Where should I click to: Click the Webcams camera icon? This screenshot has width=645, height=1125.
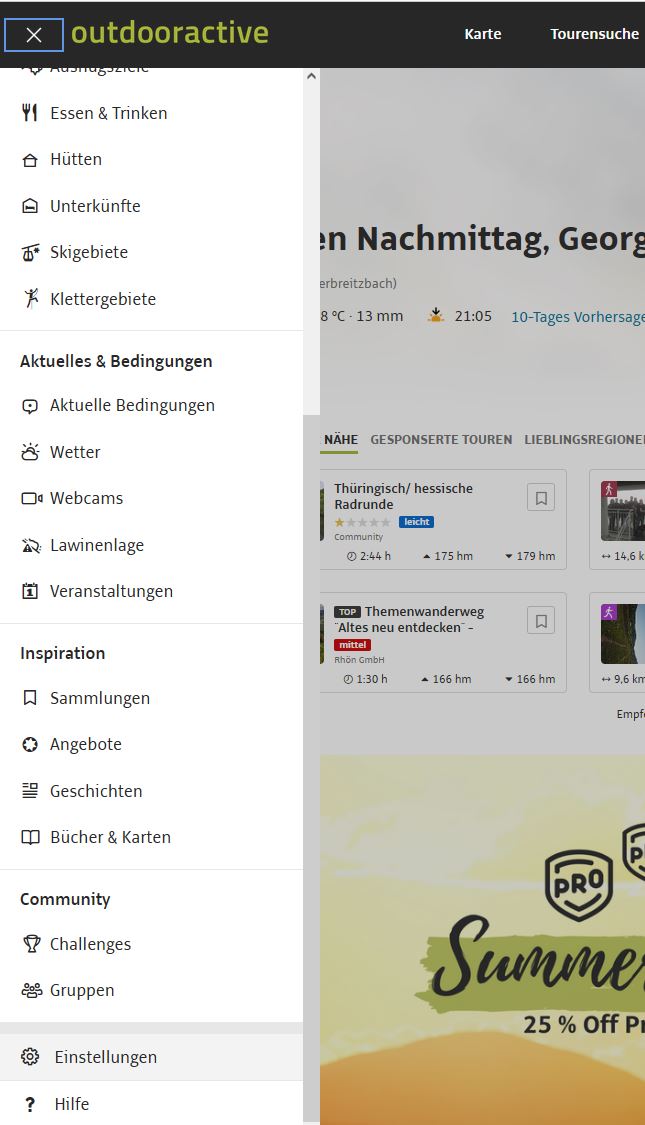pyautogui.click(x=31, y=498)
